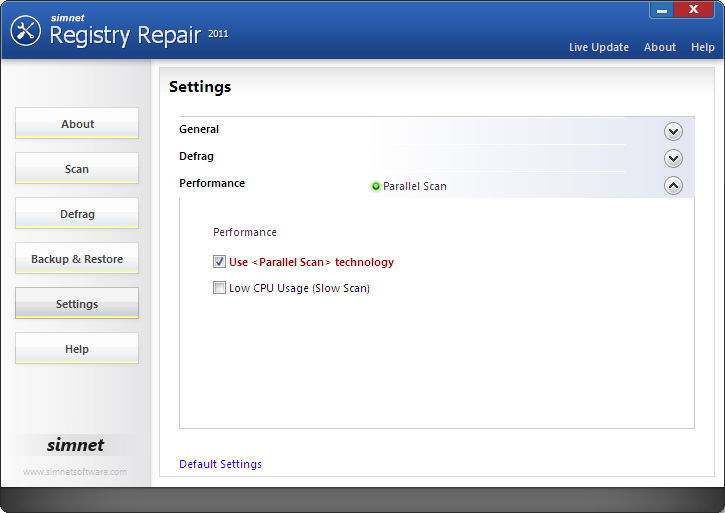Image resolution: width=725 pixels, height=513 pixels.
Task: Enable Low CPU Usage (Slow Scan)
Action: point(219,288)
